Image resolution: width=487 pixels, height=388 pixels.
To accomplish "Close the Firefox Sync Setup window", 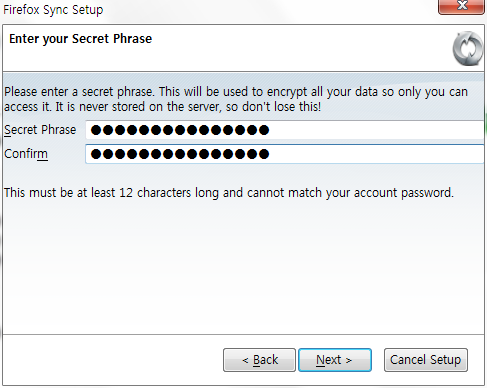I will tap(461, 7).
